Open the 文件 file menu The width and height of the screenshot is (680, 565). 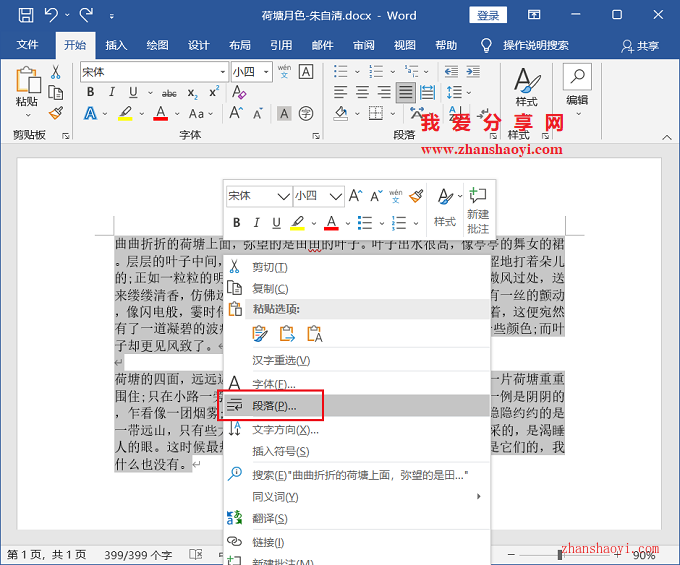[27, 45]
